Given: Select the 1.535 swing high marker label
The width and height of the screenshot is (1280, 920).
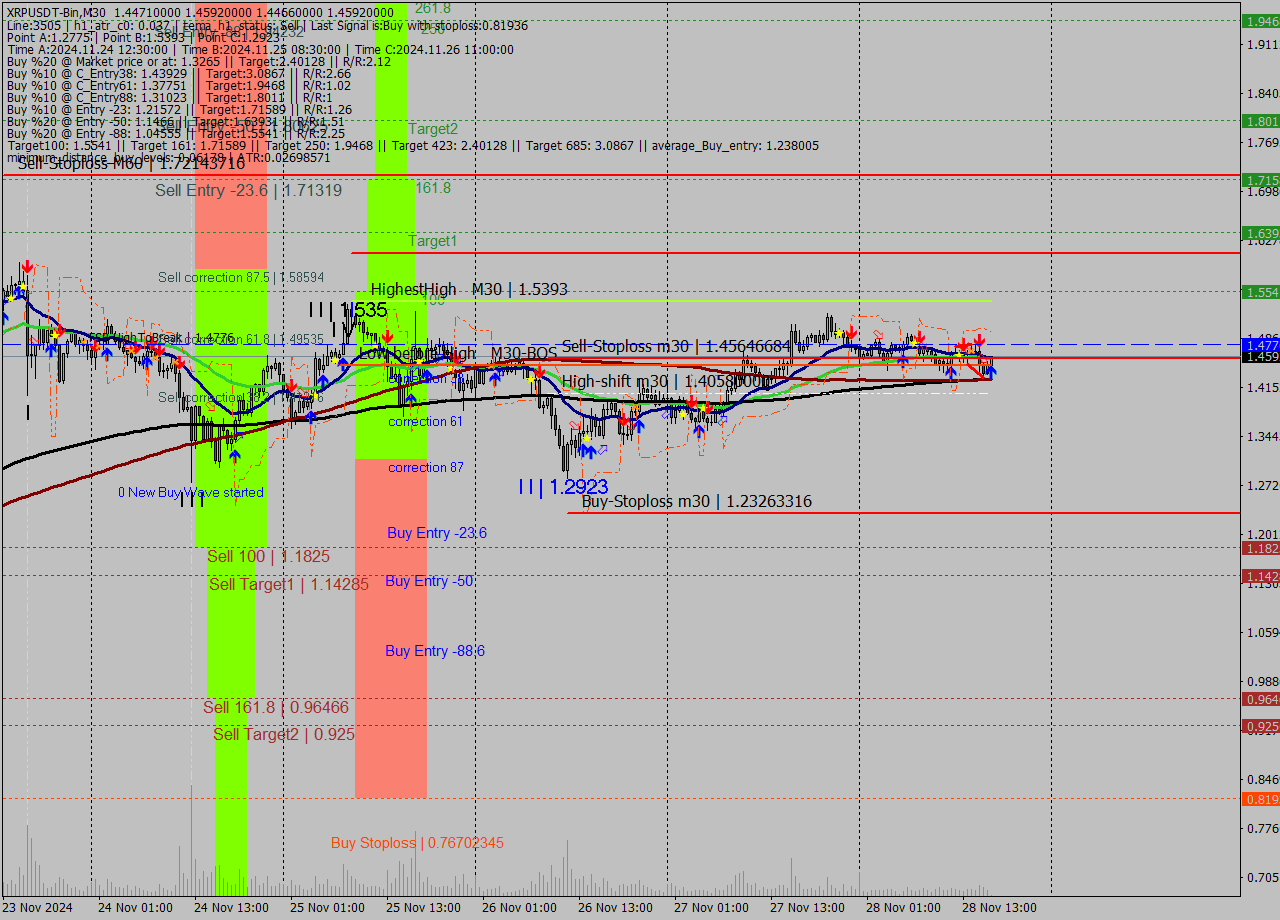Looking at the screenshot, I should [347, 310].
